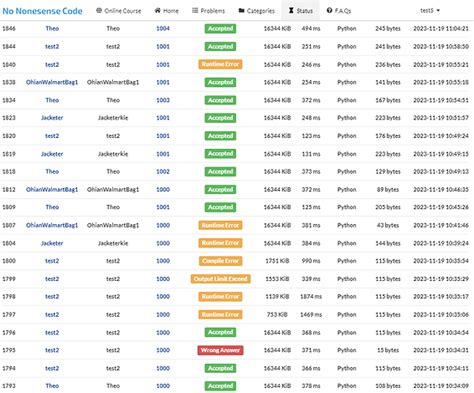The width and height of the screenshot is (474, 393).
Task: Open user Theo in submission 1793
Action: pyautogui.click(x=52, y=386)
